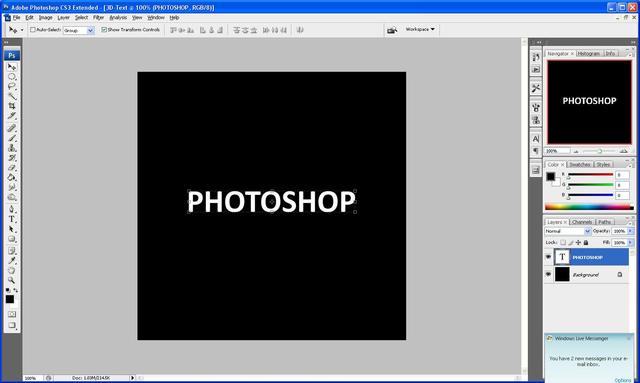Screen dimensions: 640x383
Task: Open the Tool Presets panel from the dock
Action: click(536, 88)
